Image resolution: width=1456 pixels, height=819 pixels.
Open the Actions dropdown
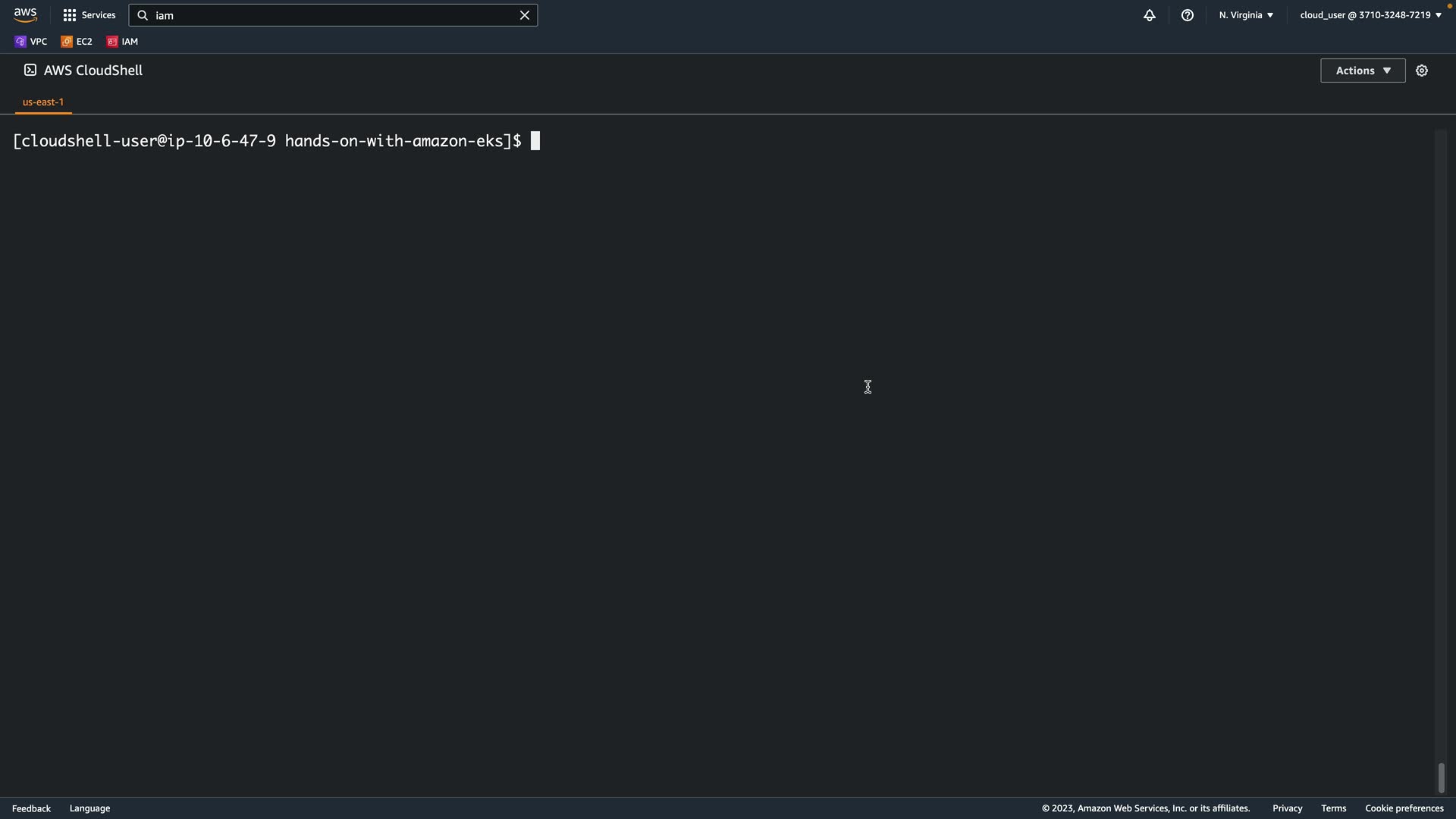[1362, 71]
